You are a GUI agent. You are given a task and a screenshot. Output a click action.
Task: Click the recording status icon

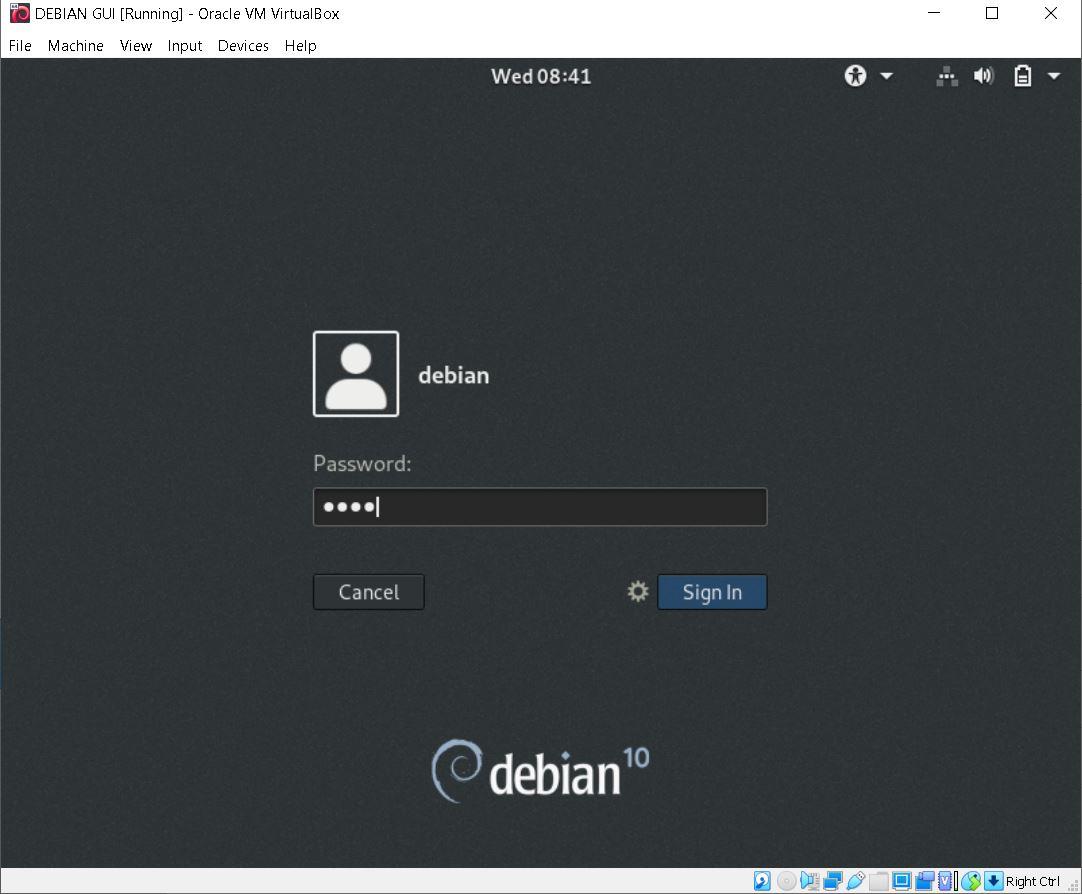pyautogui.click(x=925, y=881)
